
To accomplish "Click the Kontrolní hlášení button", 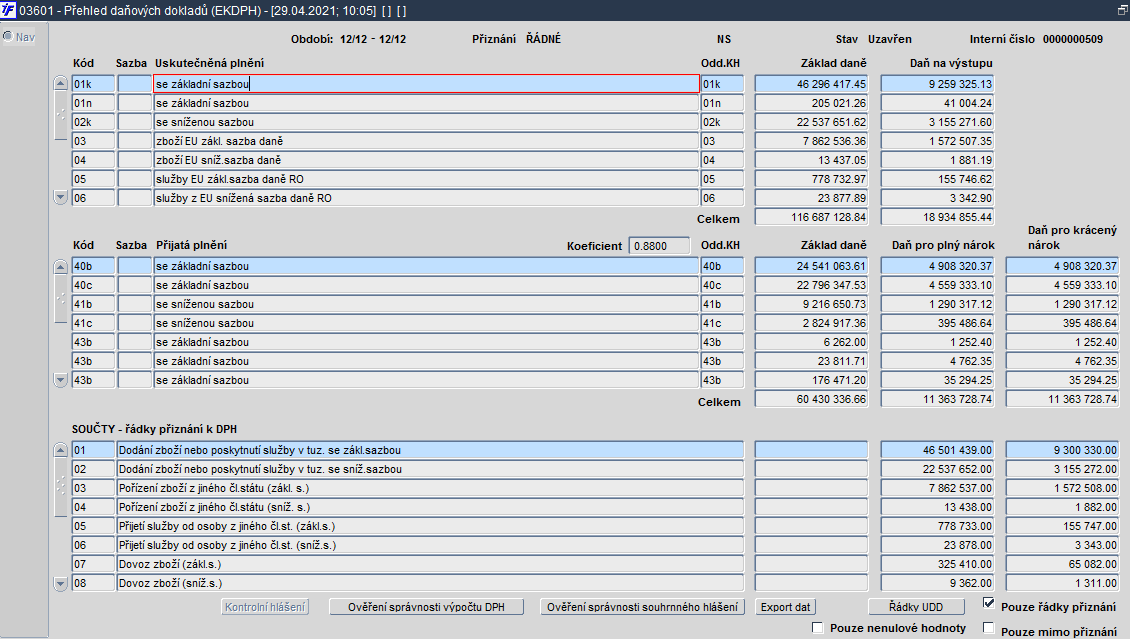I will point(265,607).
